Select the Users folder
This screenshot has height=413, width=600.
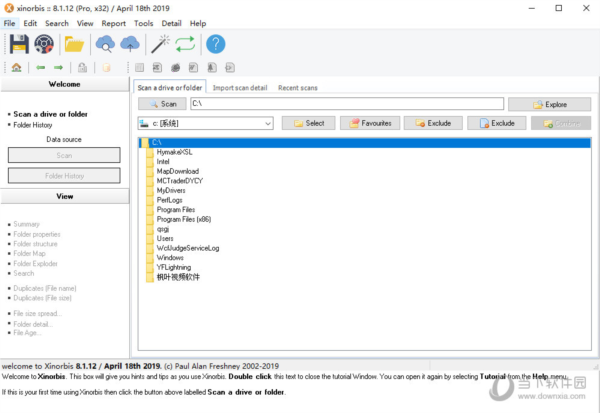point(165,238)
